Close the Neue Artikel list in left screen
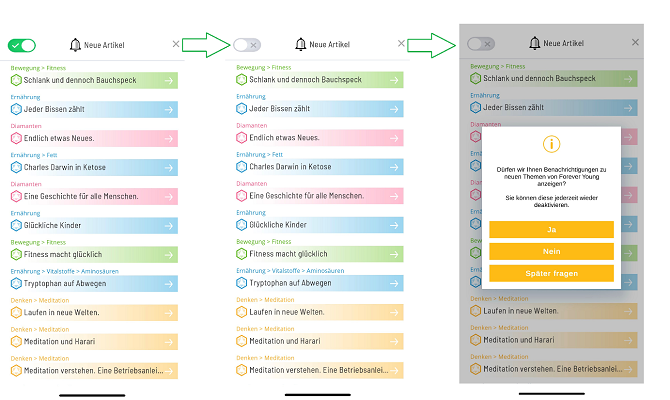 click(x=177, y=44)
